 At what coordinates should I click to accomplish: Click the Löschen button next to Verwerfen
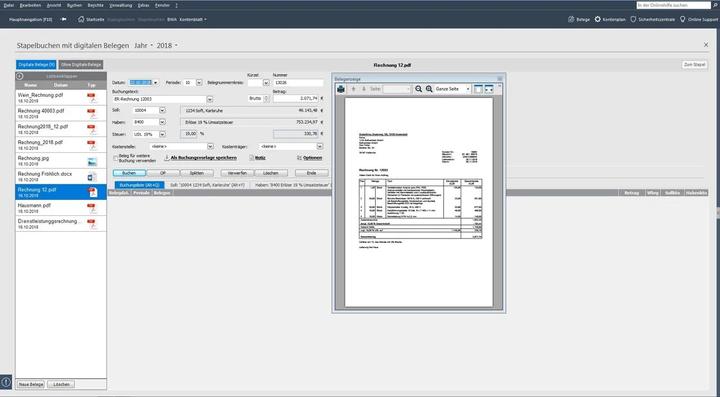click(271, 173)
